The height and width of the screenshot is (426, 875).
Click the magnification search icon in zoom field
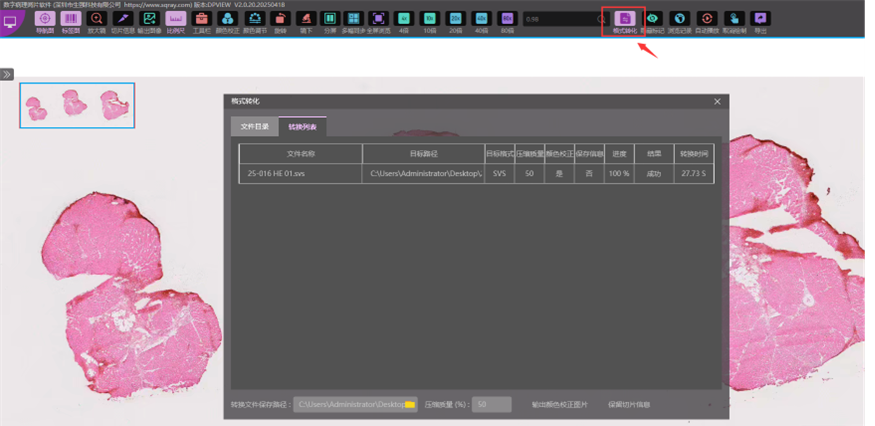pyautogui.click(x=601, y=20)
